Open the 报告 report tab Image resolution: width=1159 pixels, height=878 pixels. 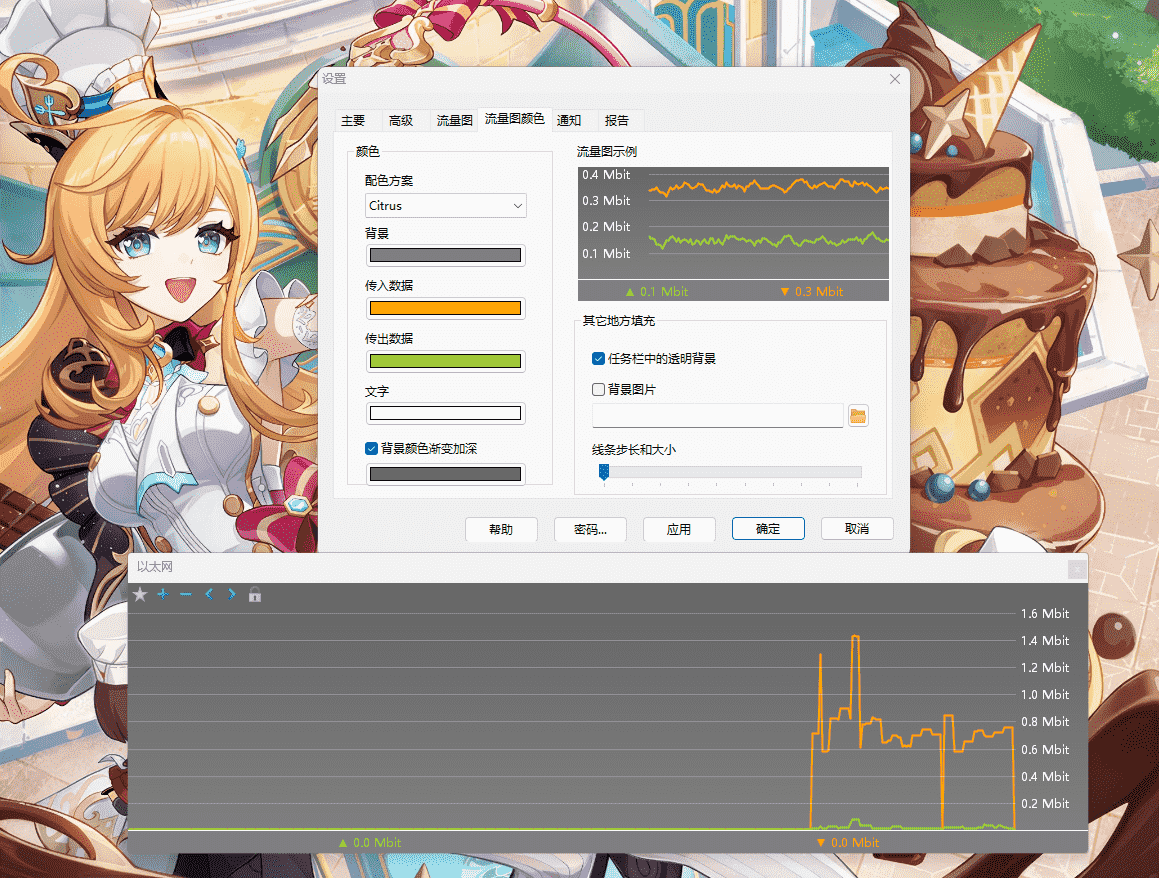(618, 120)
